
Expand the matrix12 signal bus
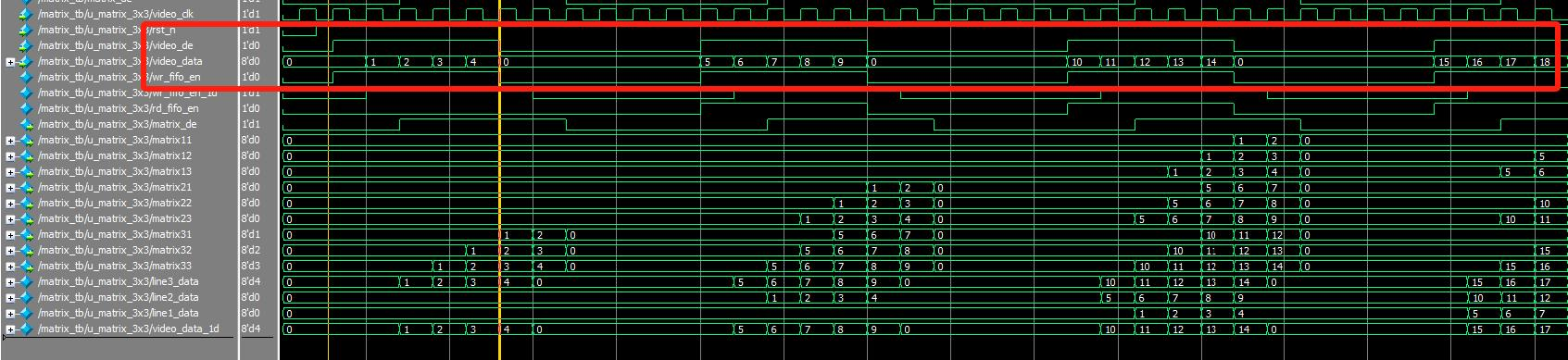pos(10,156)
